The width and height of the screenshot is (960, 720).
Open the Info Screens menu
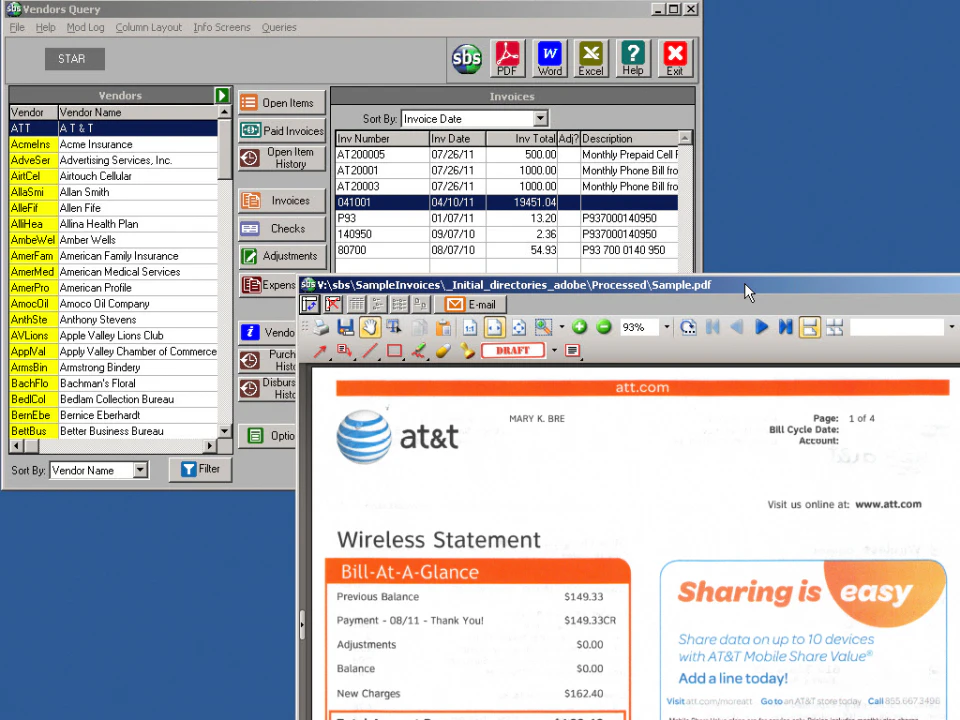tap(222, 28)
